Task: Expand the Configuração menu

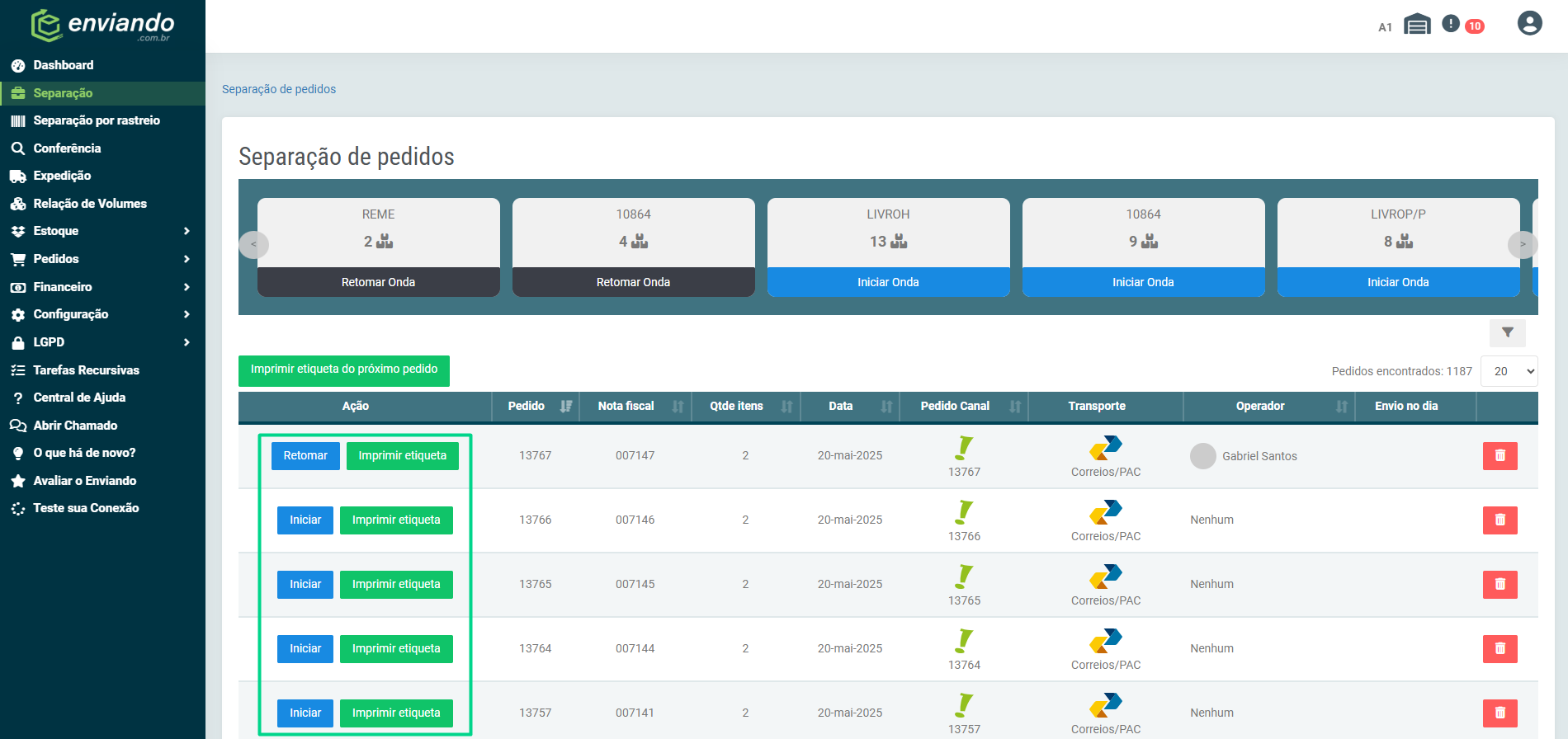Action: (102, 314)
